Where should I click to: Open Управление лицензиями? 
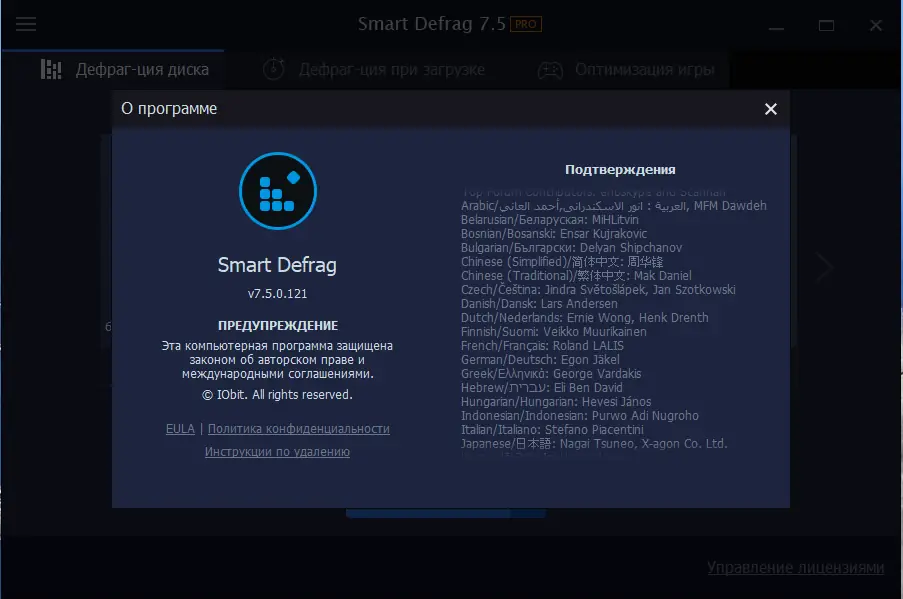[795, 566]
